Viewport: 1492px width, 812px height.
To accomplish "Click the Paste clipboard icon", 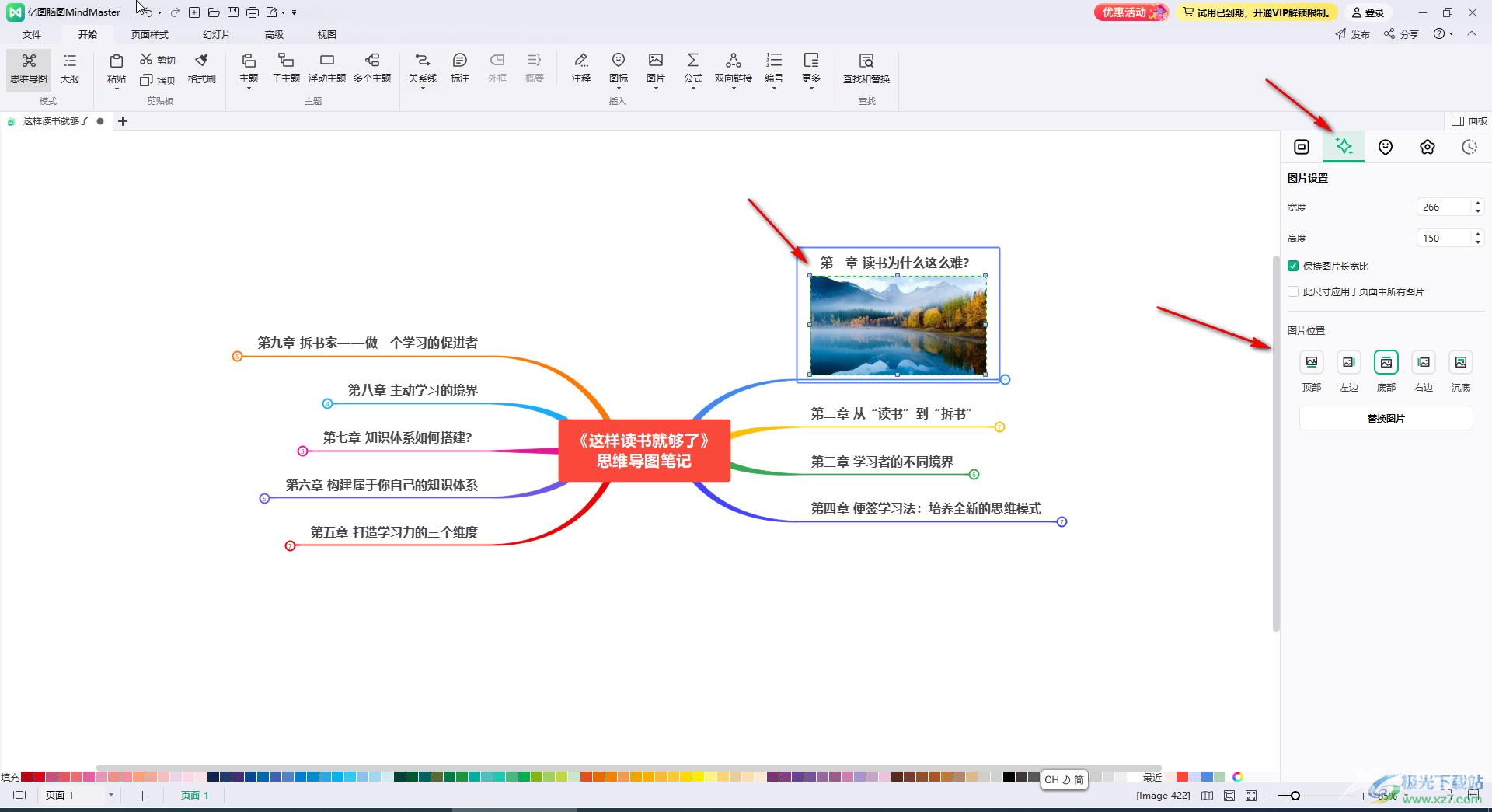I will (117, 61).
